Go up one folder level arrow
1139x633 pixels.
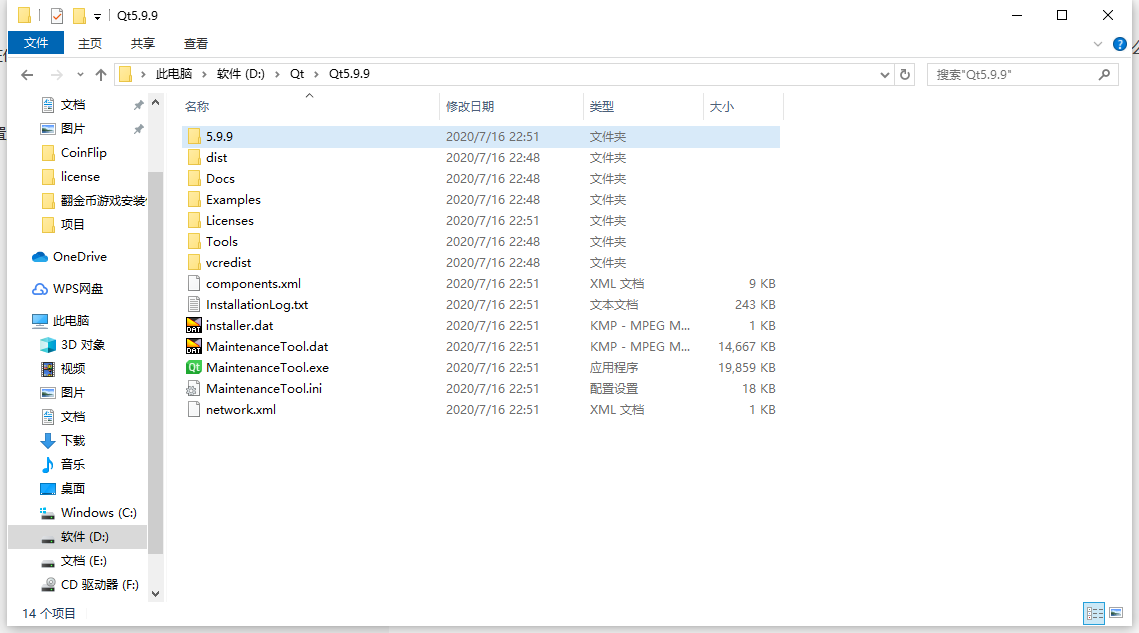(101, 74)
